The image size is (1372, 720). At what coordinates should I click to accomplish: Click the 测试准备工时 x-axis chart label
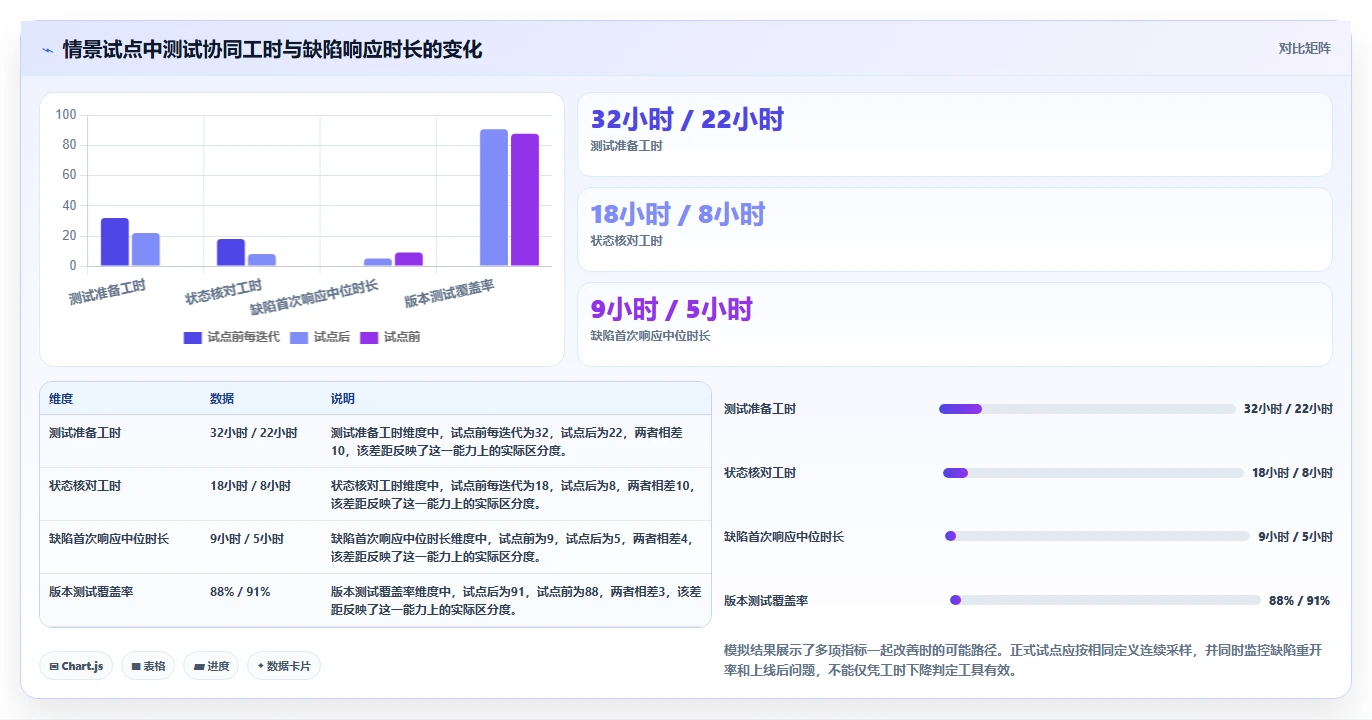108,292
